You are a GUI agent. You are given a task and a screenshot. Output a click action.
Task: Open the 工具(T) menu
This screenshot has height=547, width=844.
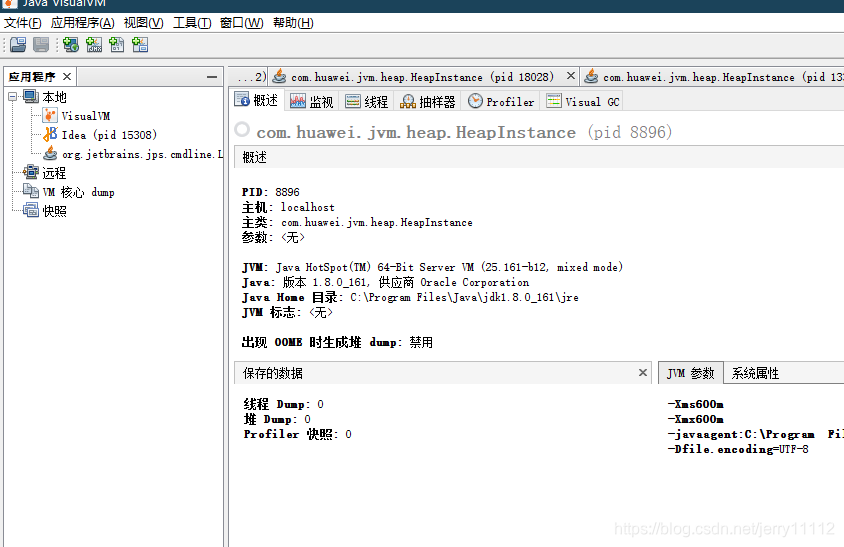pos(192,23)
